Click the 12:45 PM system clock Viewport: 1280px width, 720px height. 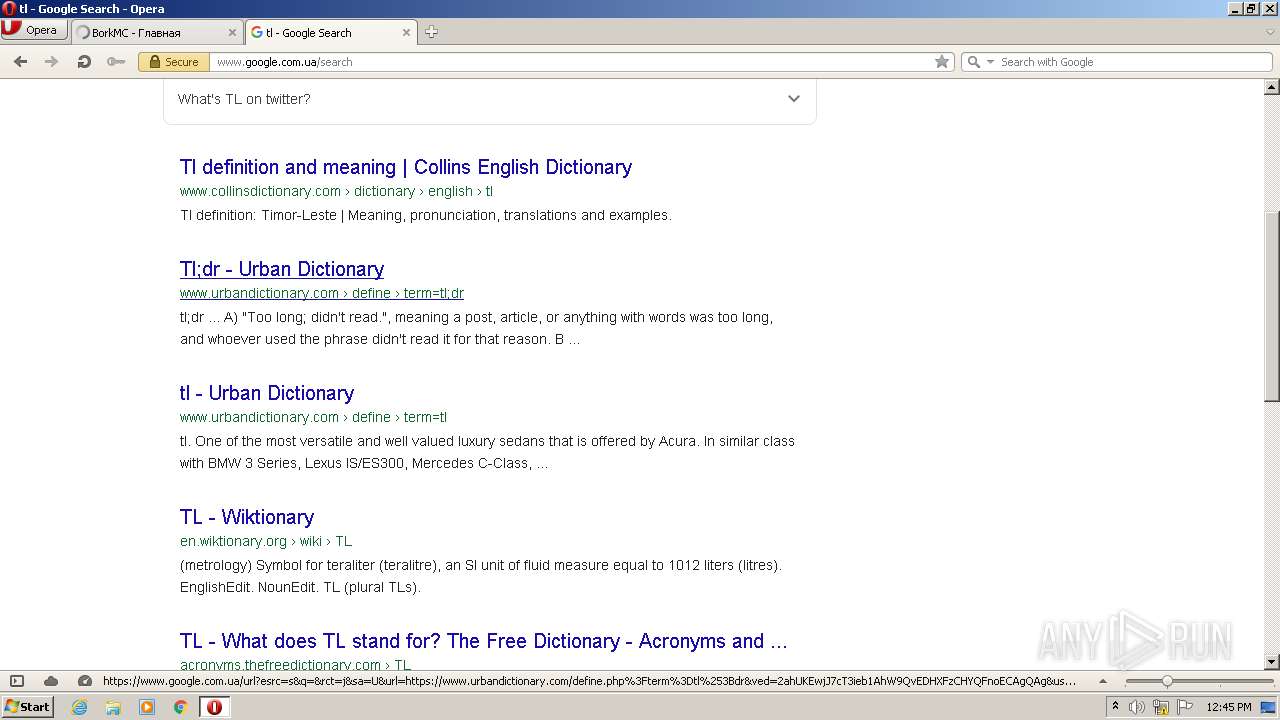1229,707
